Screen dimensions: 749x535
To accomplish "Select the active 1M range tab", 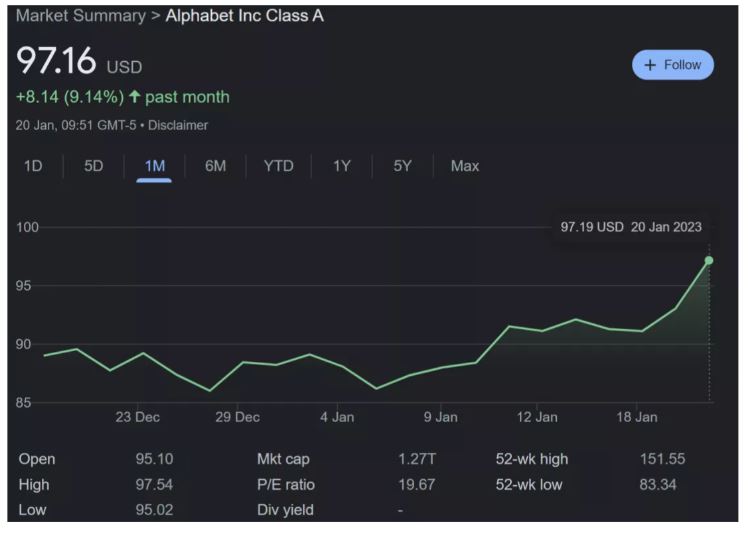I will click(154, 166).
